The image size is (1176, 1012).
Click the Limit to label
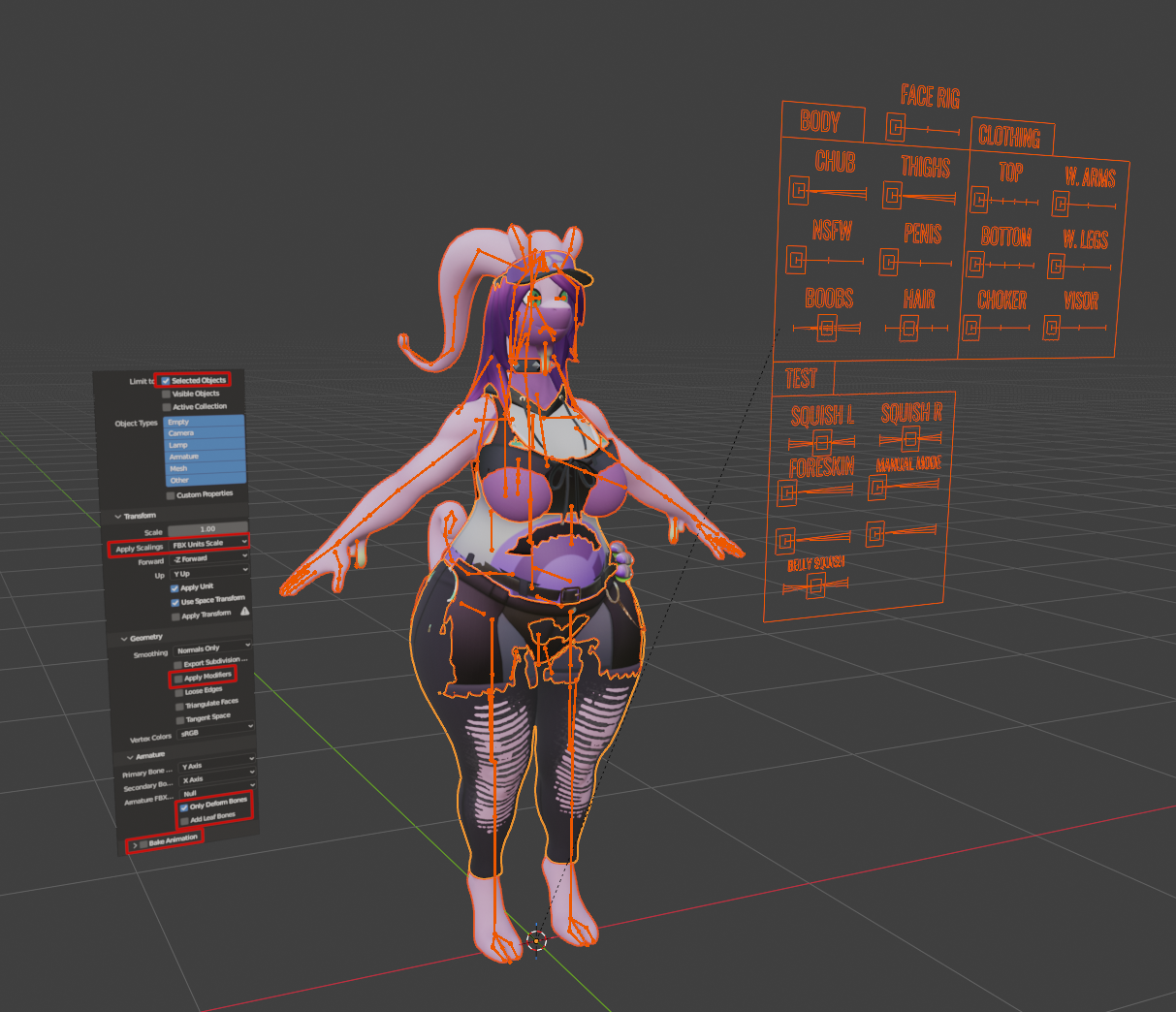tap(142, 382)
